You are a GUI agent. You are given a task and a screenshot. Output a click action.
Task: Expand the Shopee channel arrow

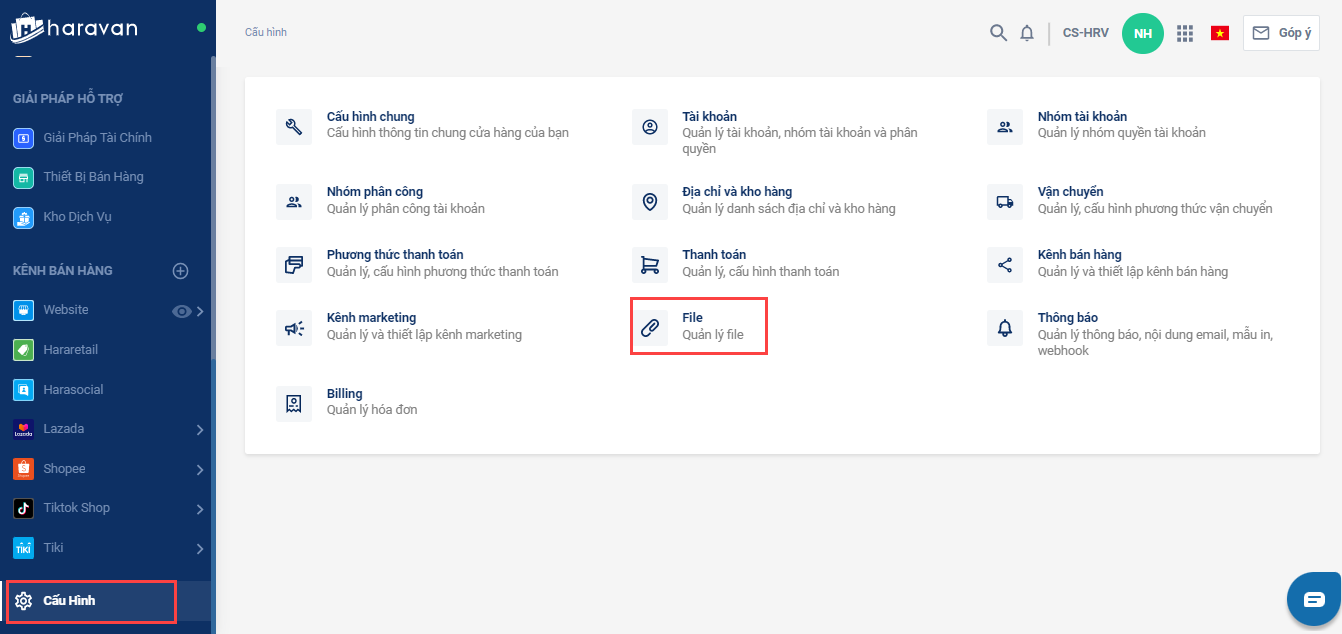(200, 470)
